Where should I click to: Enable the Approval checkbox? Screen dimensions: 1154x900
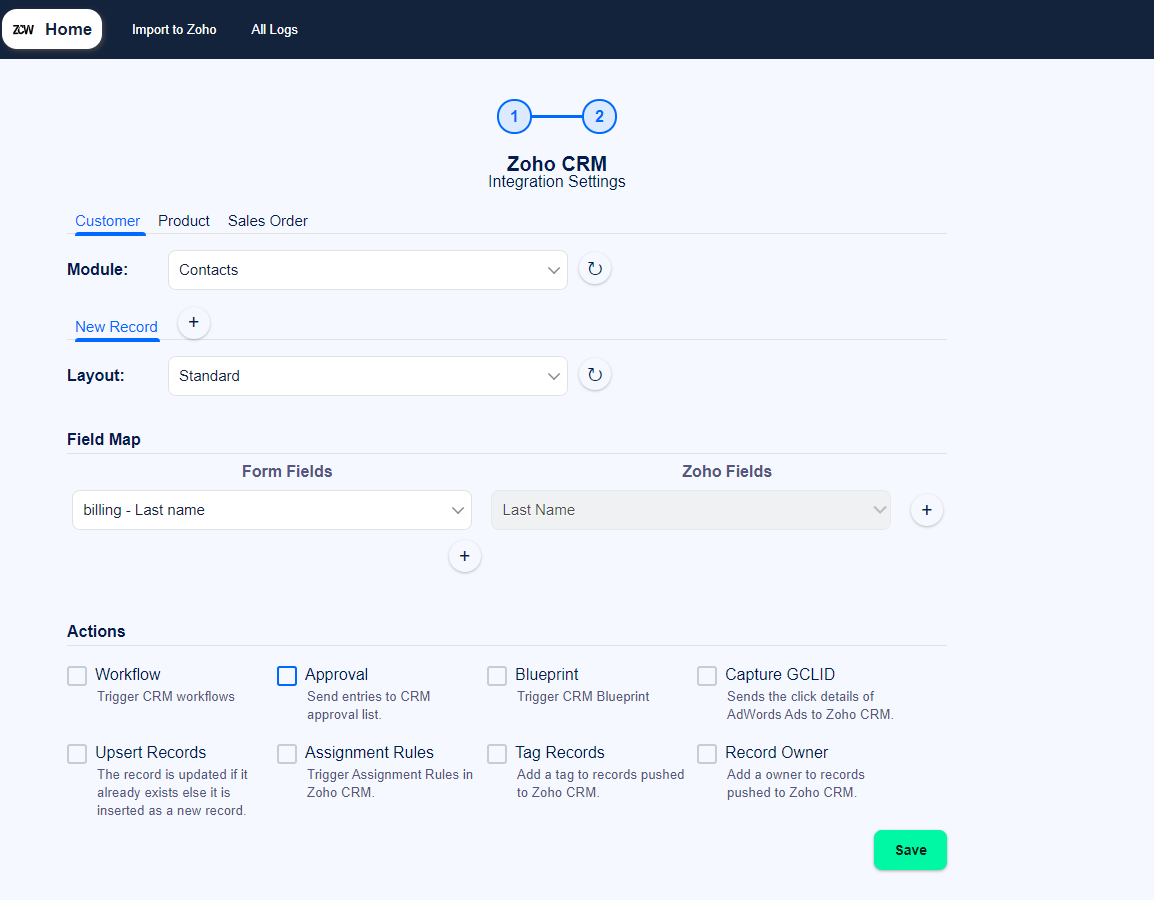287,676
